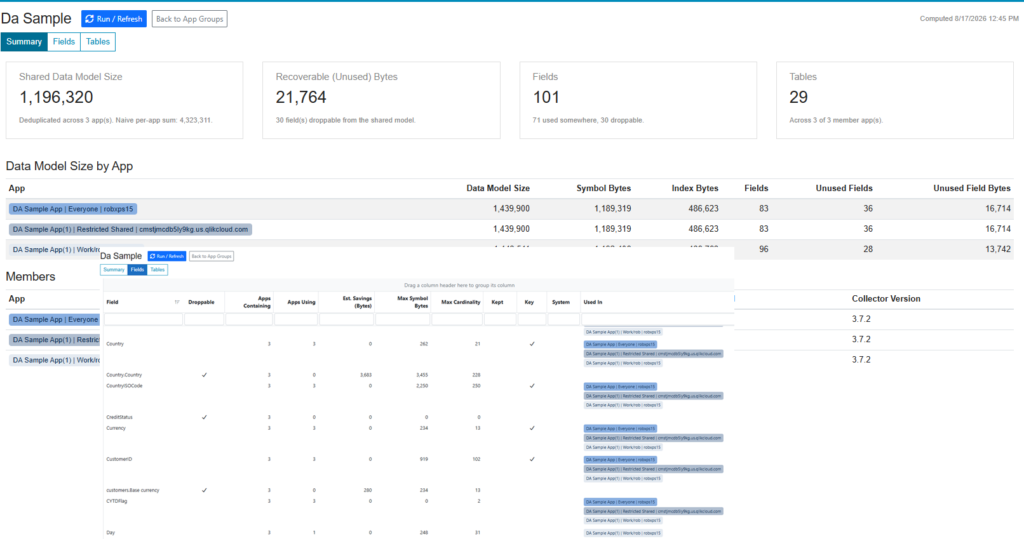1024x539 pixels.
Task: Click the Used In filter input box
Action: click(x=658, y=319)
